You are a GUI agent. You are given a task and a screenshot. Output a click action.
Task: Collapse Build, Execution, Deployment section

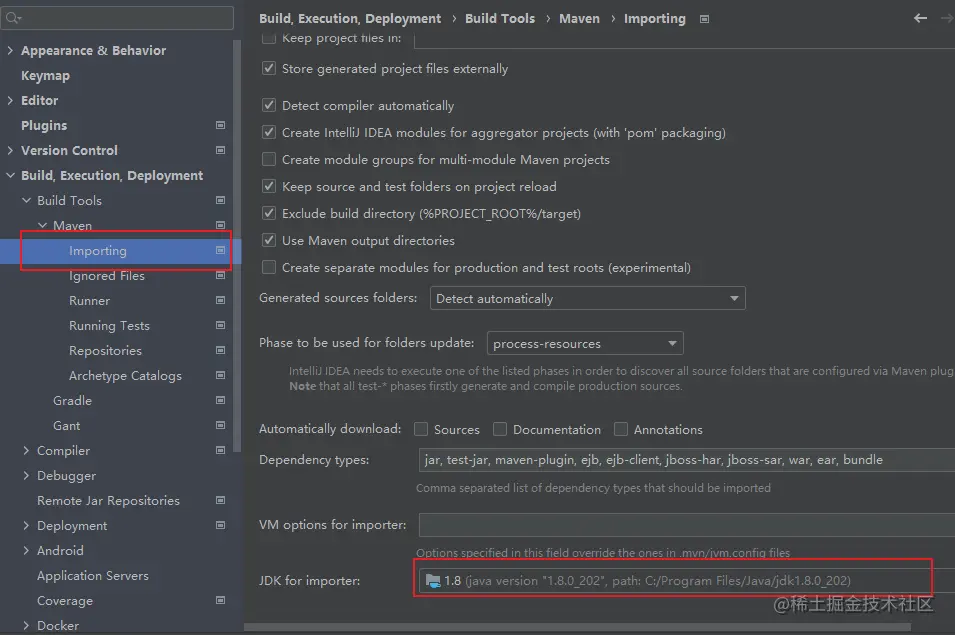(10, 175)
